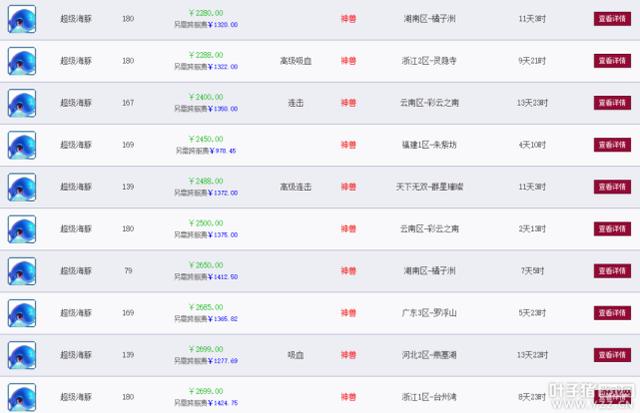Click the dolphin icon of the ¥2280.00 listing

(x=22, y=19)
